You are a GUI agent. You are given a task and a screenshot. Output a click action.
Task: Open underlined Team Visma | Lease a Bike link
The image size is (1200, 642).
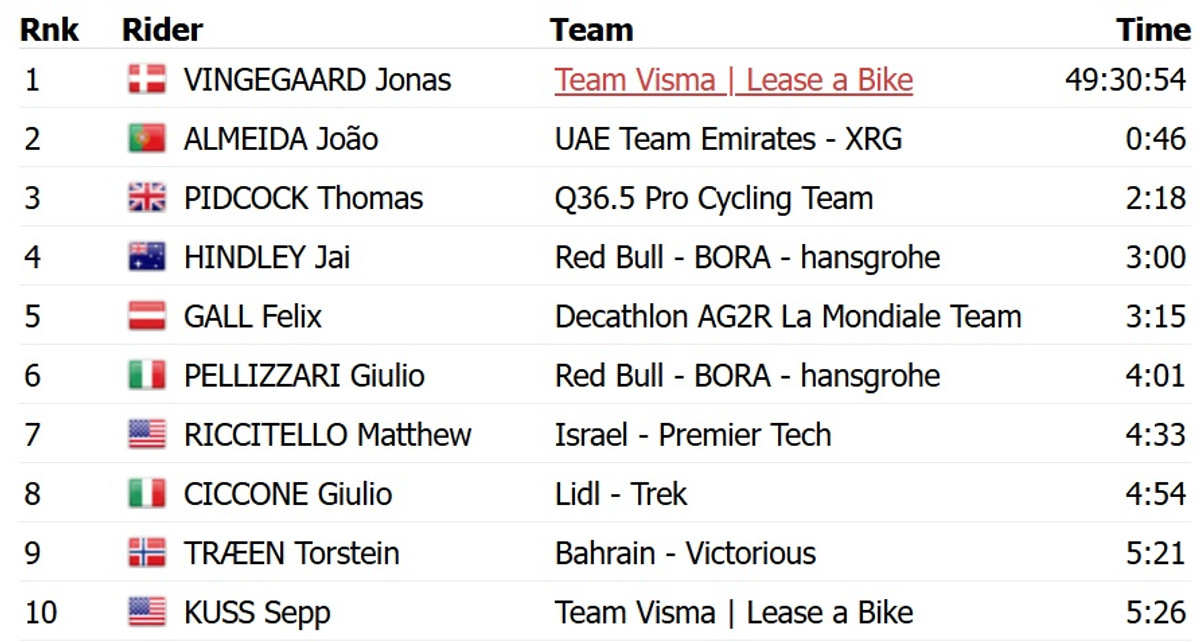[x=734, y=80]
